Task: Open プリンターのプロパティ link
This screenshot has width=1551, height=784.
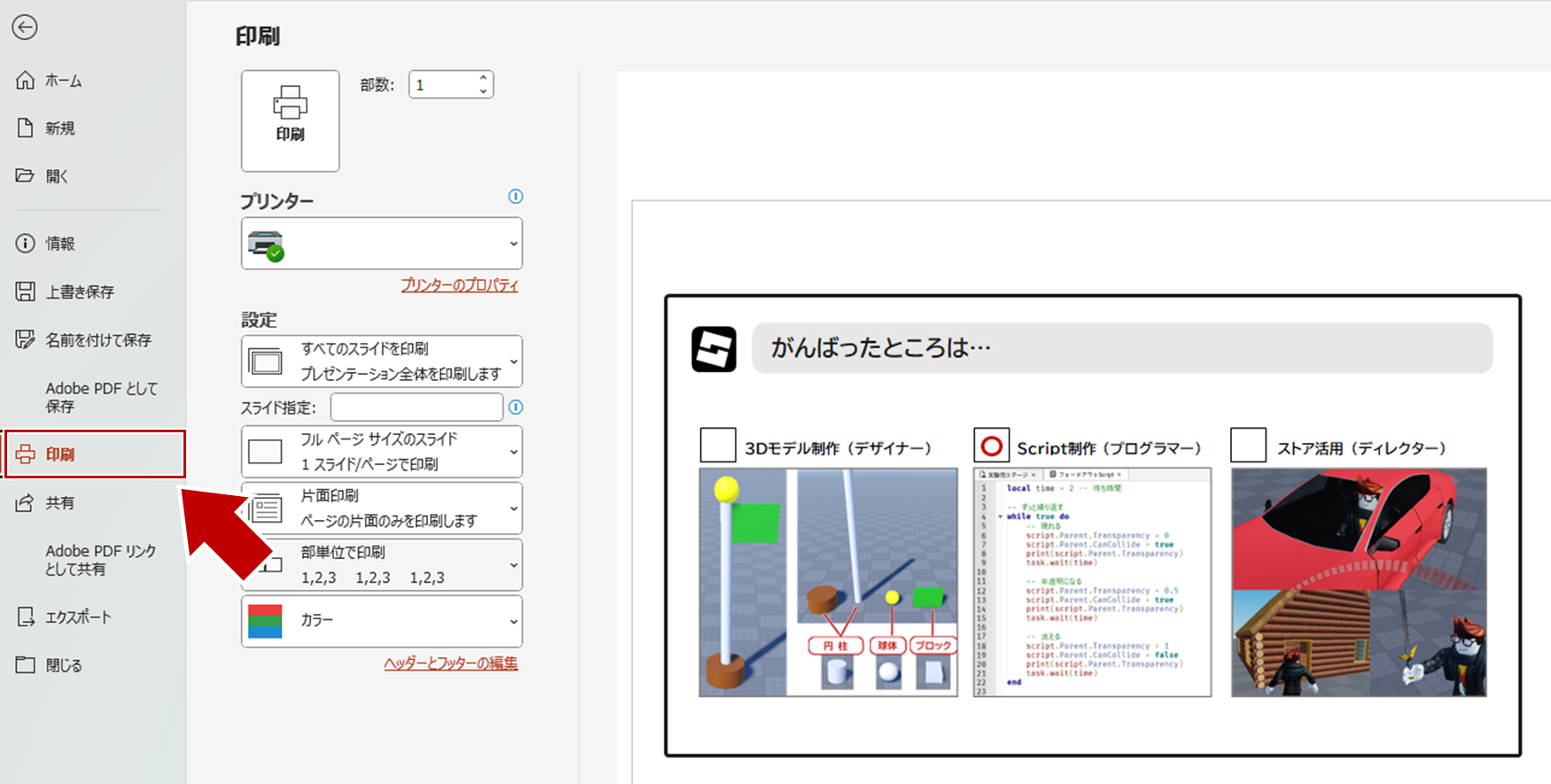Action: pos(459,285)
